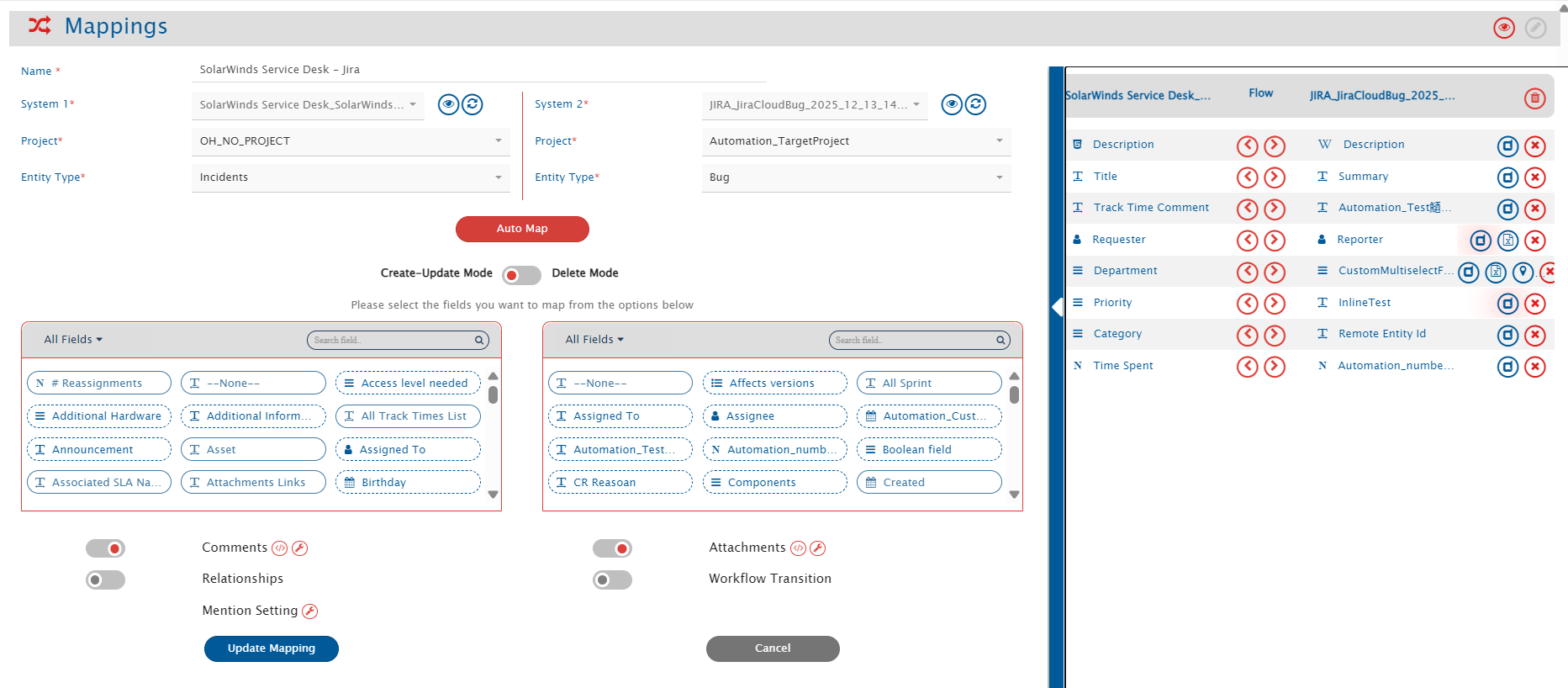Click the Auto Map button
Viewport: 1568px width, 688px height.
pyautogui.click(x=522, y=229)
